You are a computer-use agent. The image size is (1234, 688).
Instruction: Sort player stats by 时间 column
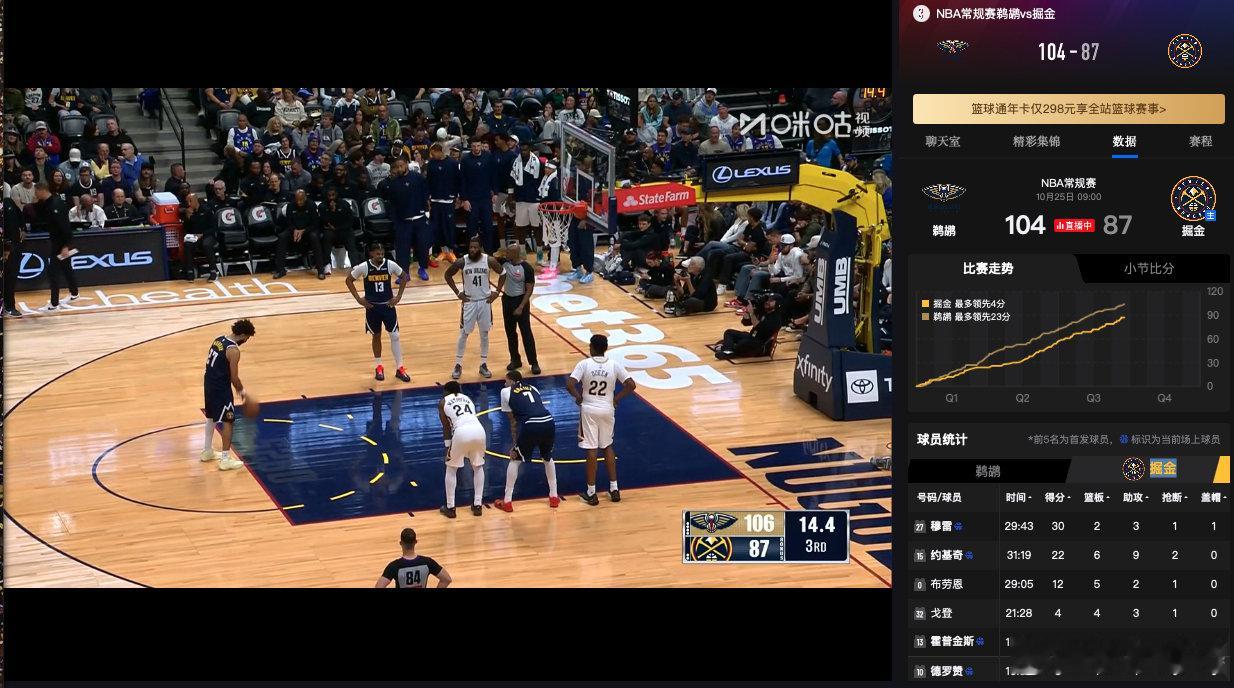1019,497
